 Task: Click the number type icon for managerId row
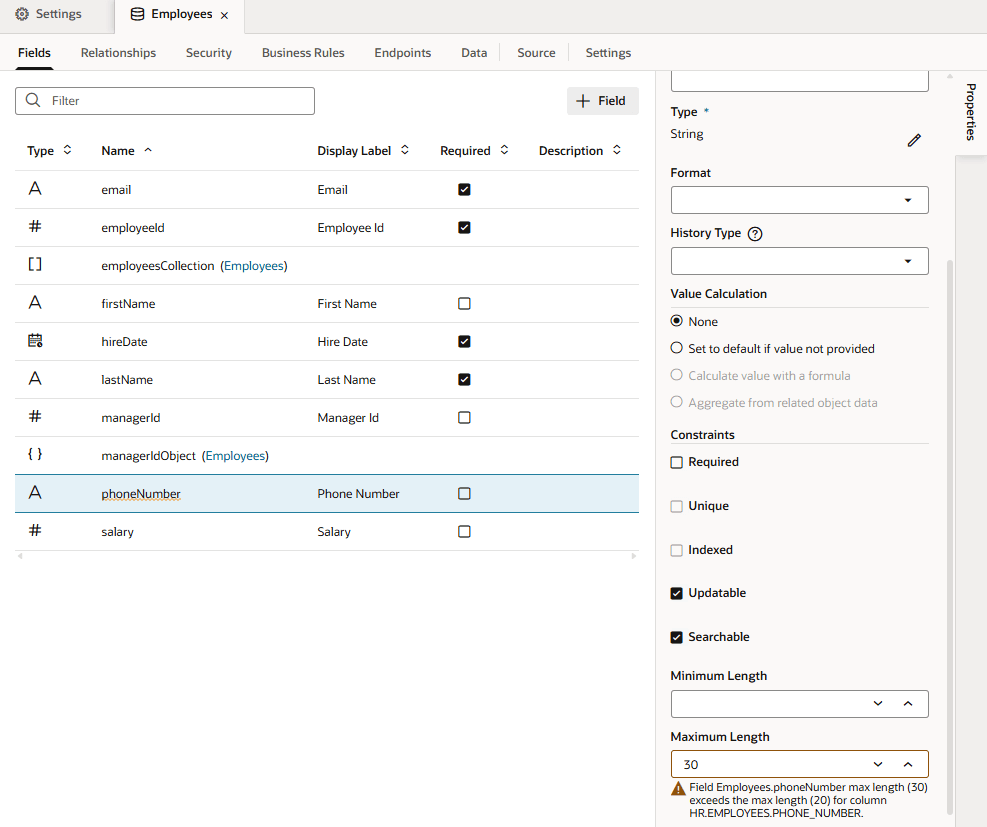click(x=35, y=416)
